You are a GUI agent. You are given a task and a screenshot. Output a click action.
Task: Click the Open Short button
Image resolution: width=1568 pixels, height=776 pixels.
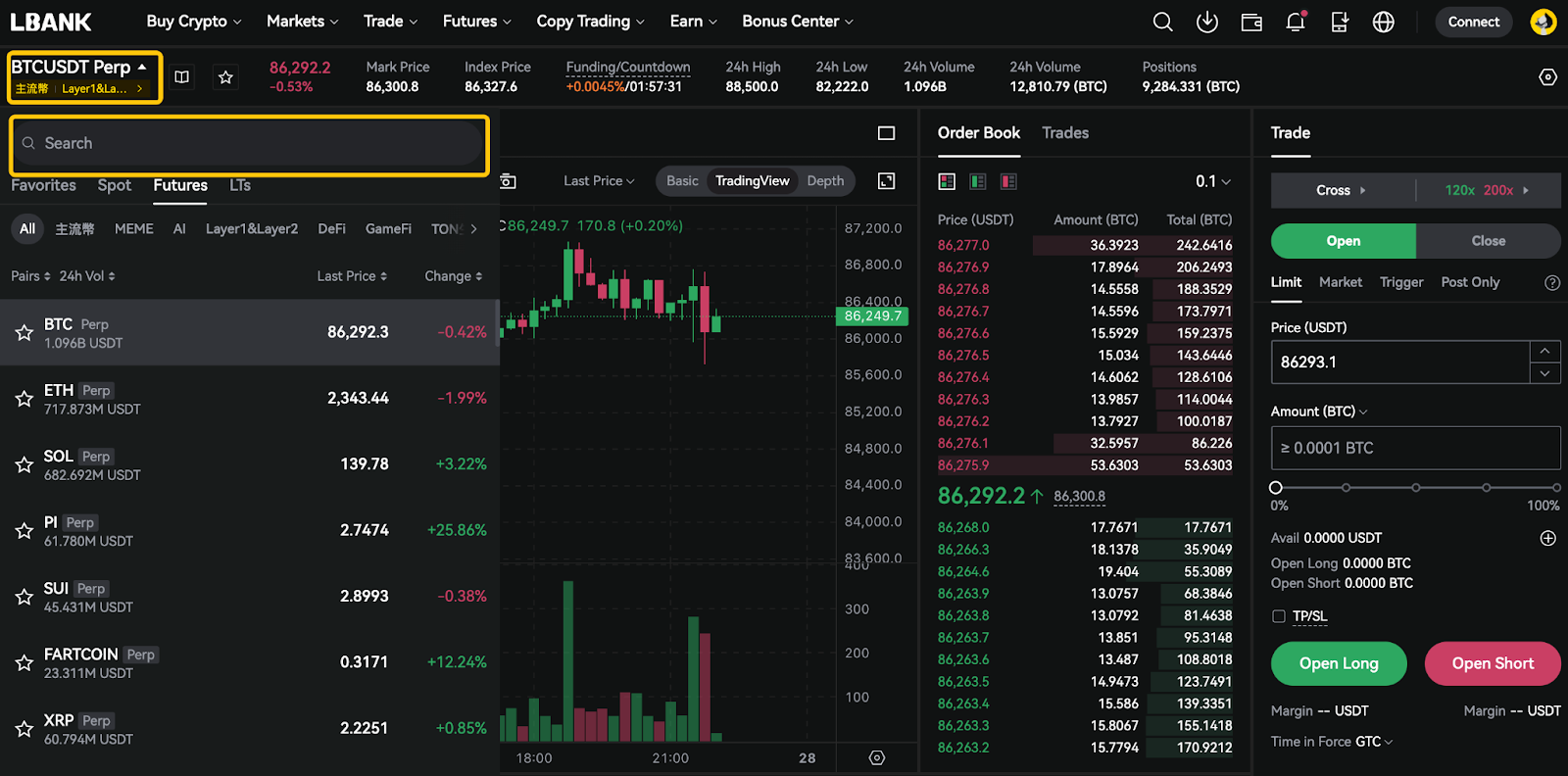coord(1493,663)
